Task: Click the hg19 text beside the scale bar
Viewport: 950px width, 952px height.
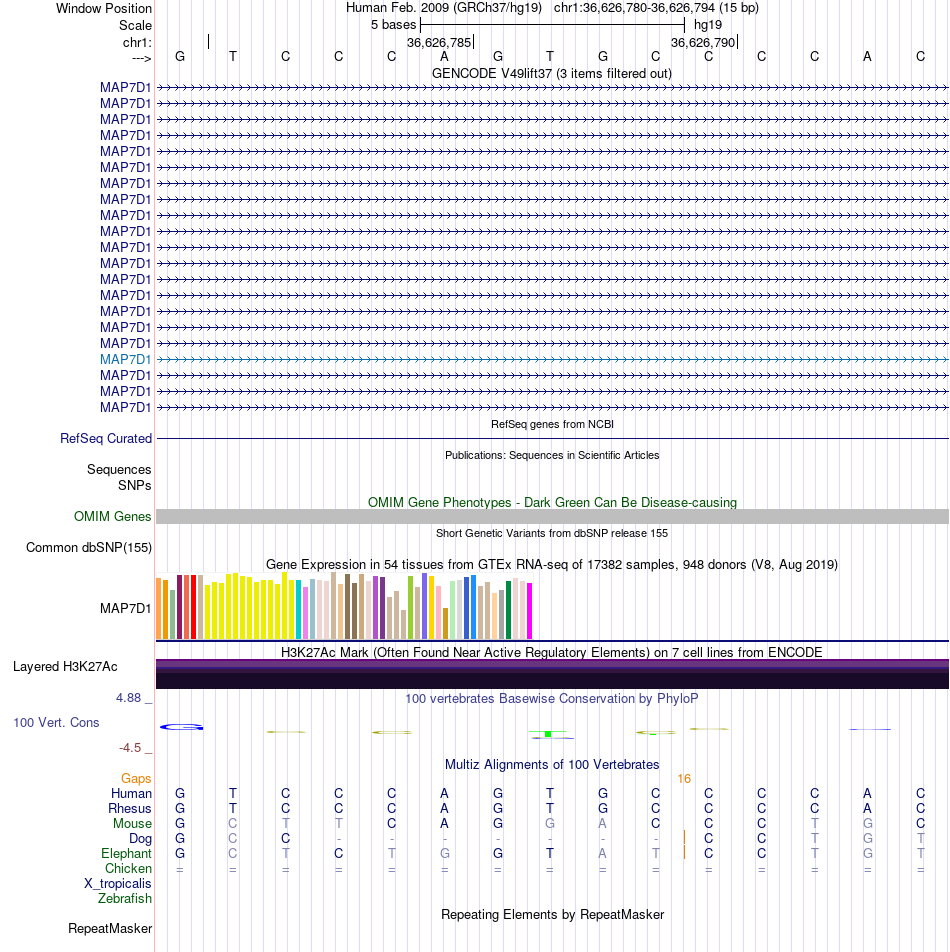Action: coord(708,25)
